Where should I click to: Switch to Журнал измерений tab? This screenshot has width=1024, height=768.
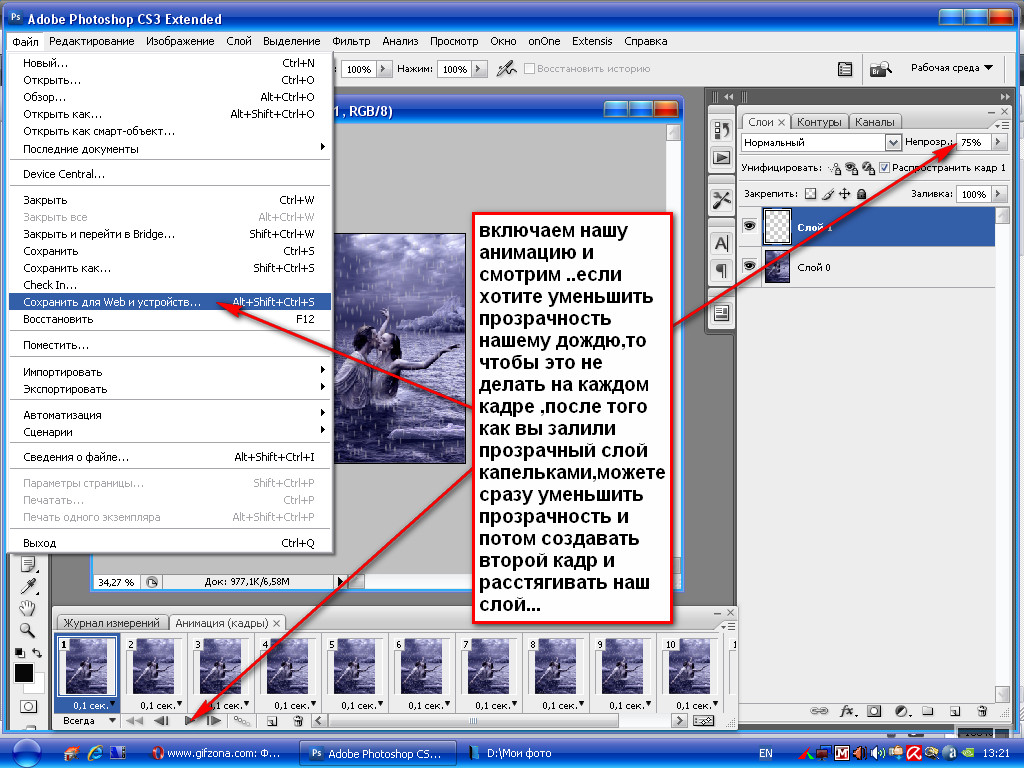(x=112, y=623)
